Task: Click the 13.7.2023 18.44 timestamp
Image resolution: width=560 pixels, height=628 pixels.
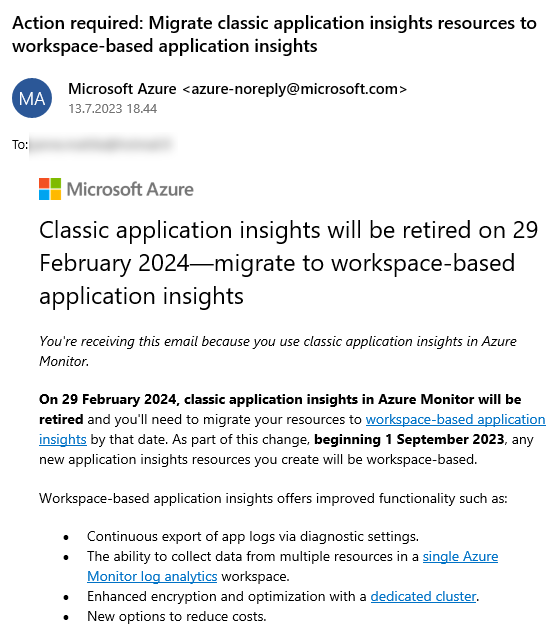Action: 113,109
